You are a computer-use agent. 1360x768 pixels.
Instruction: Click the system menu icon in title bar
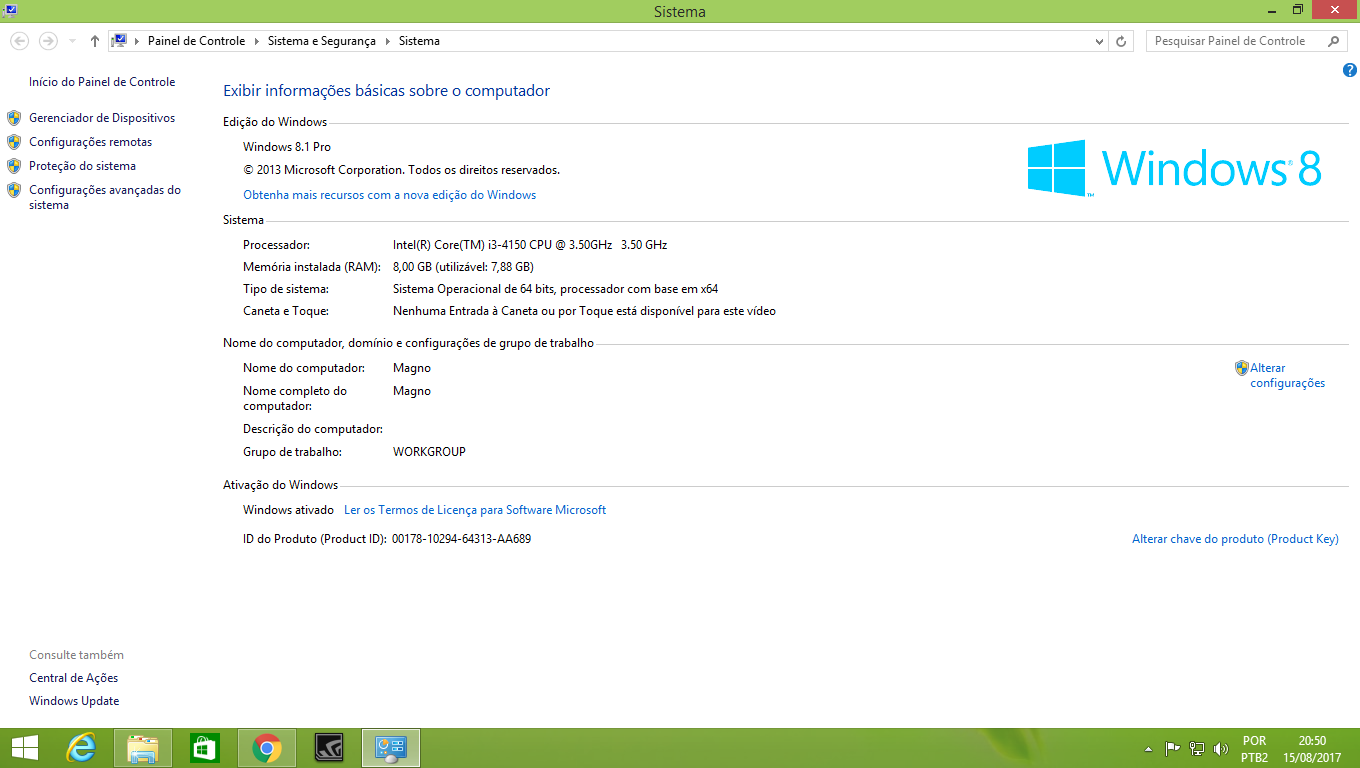coord(10,10)
